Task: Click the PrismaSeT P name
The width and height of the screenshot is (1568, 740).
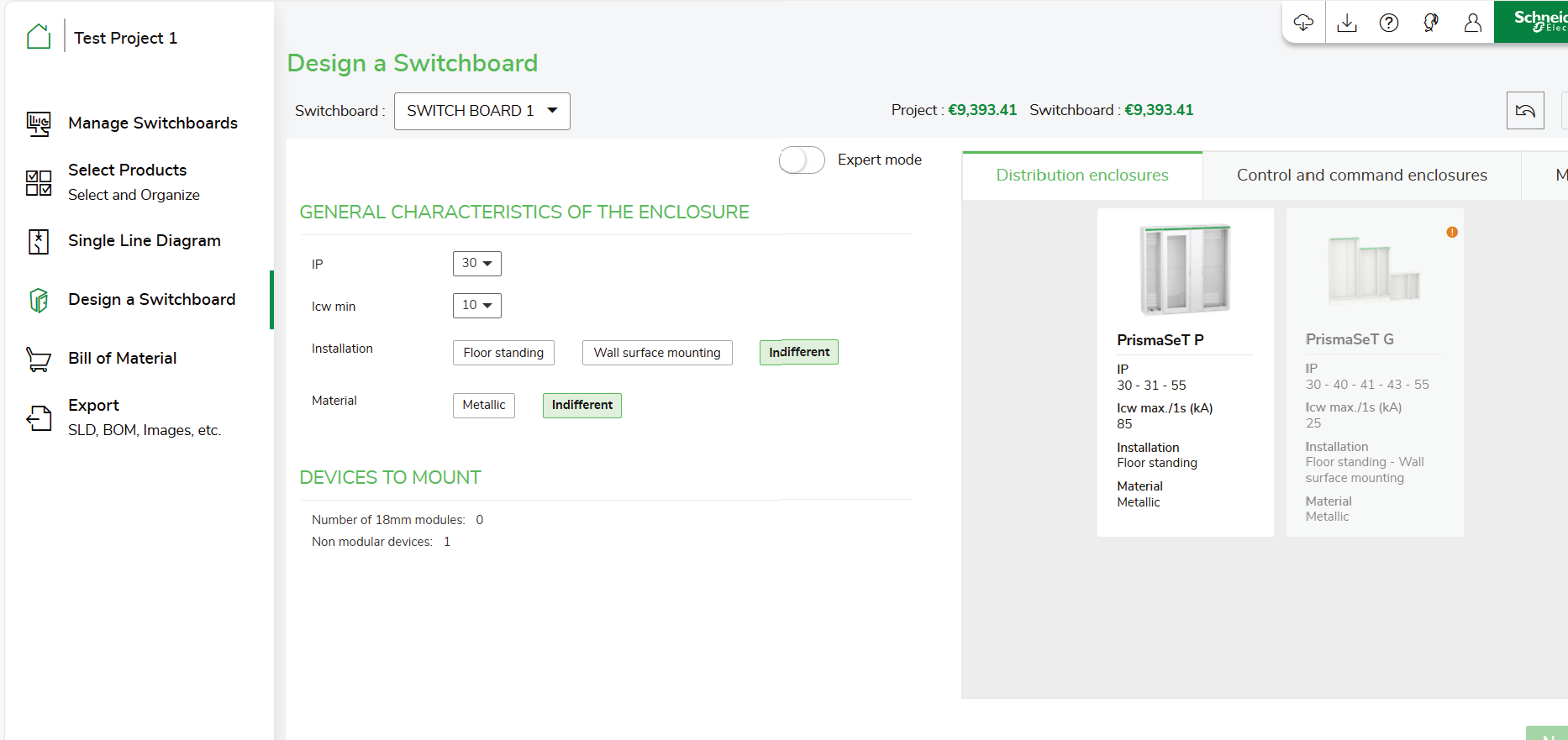Action: point(1160,340)
